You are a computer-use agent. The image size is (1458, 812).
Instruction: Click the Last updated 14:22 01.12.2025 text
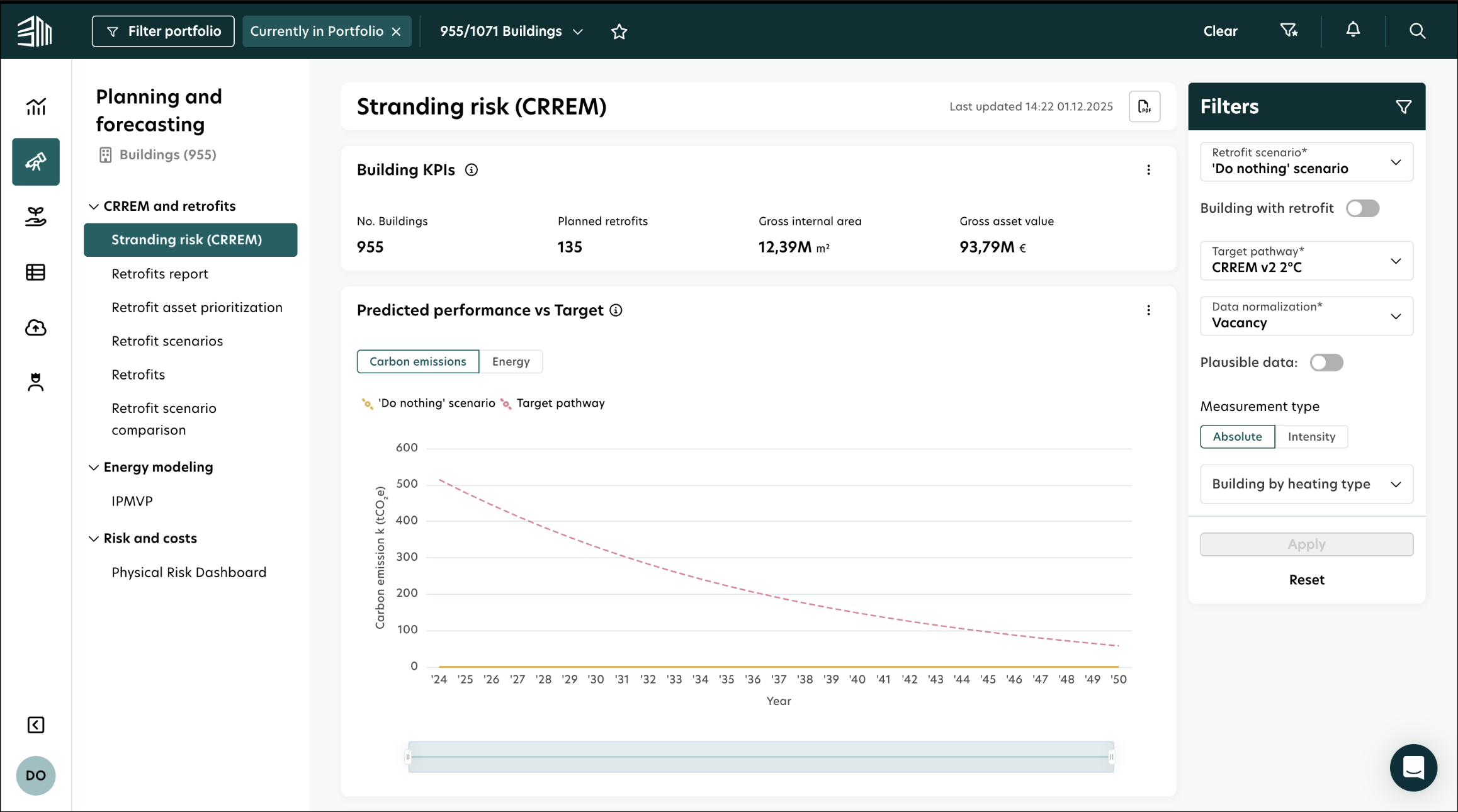coord(1031,107)
